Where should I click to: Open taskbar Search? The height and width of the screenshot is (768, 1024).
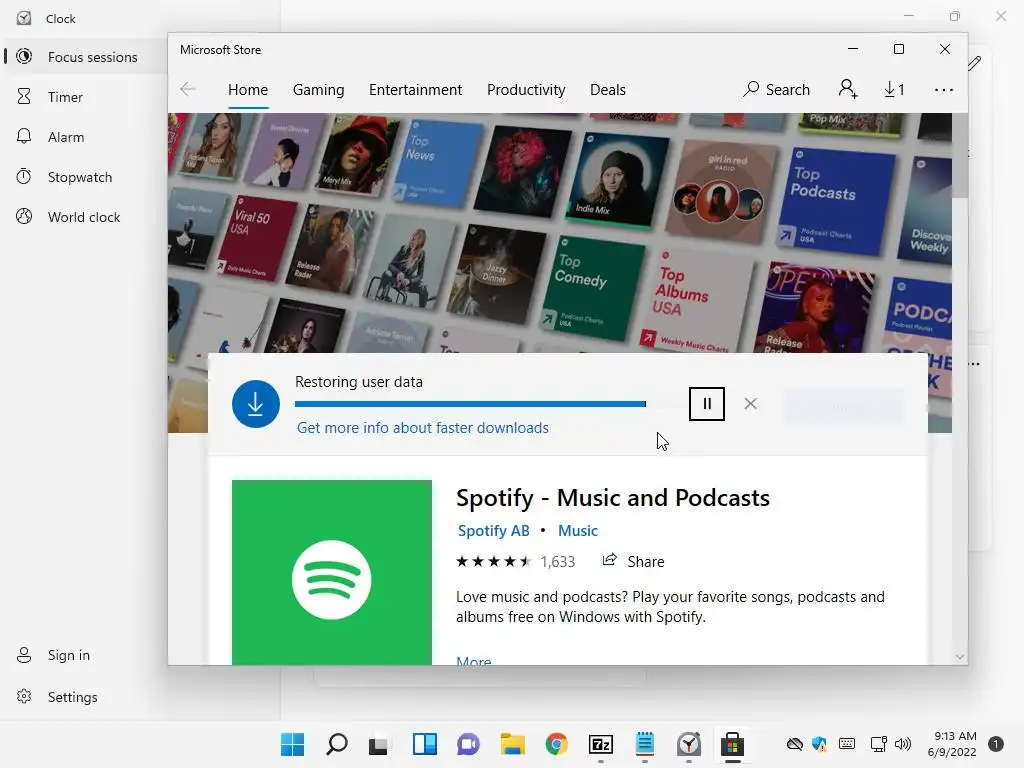pos(337,744)
